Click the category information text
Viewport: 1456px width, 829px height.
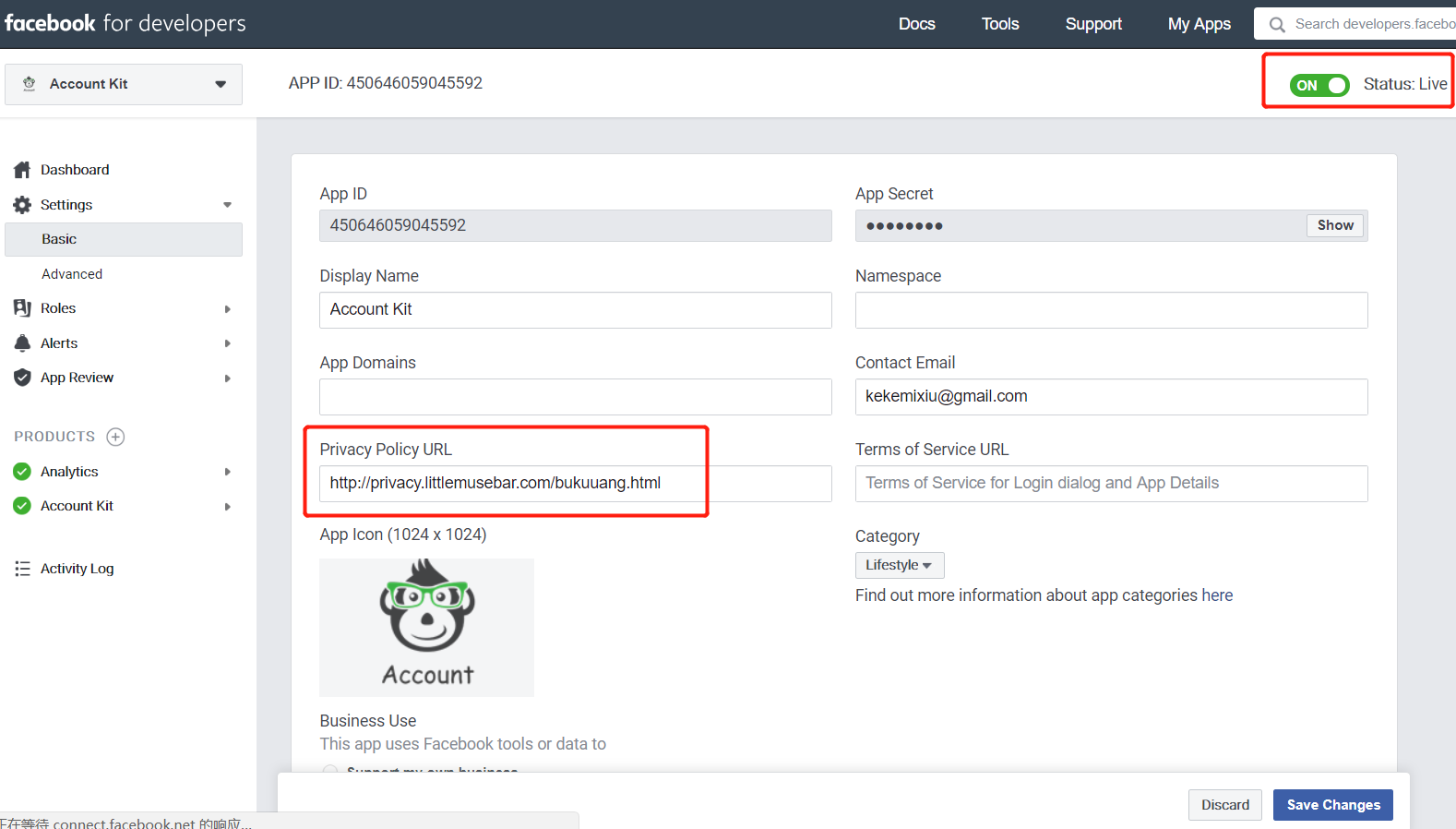click(x=1044, y=595)
